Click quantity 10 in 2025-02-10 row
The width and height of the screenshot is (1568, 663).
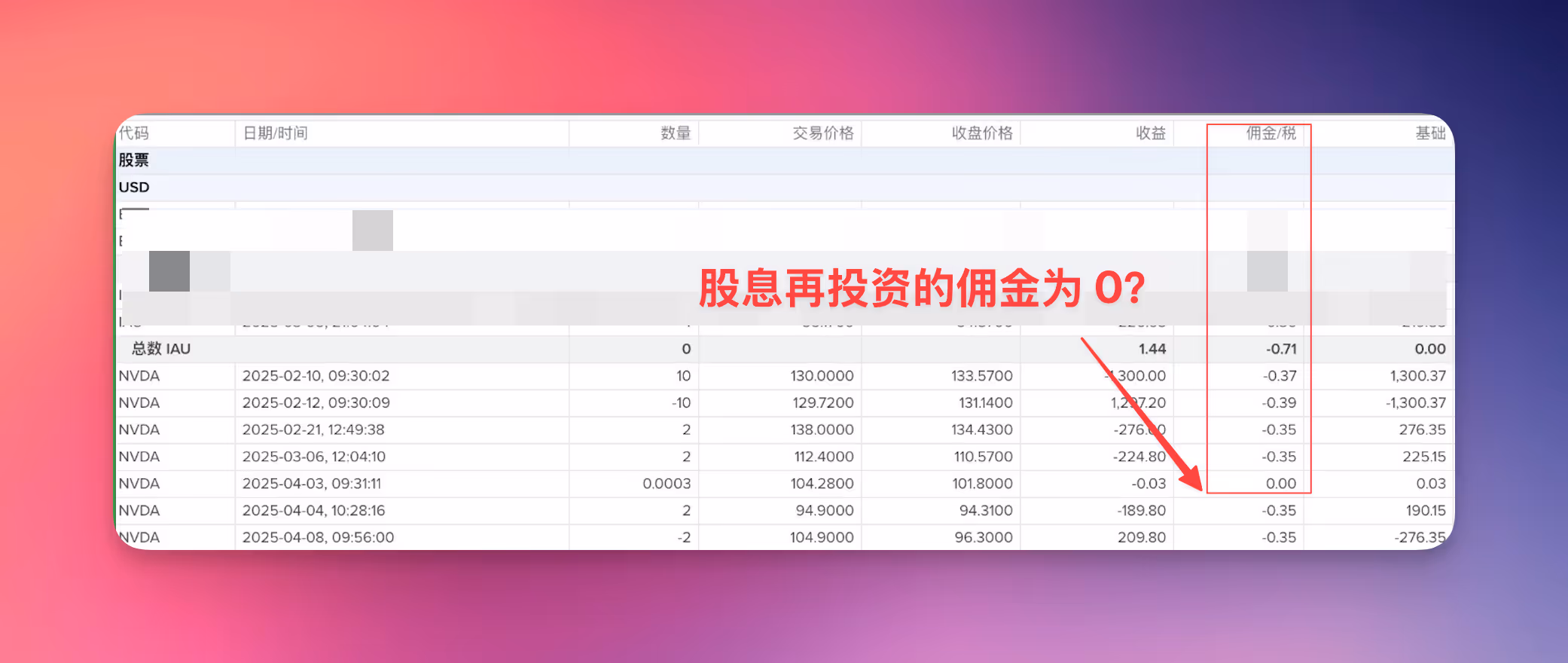tap(684, 376)
